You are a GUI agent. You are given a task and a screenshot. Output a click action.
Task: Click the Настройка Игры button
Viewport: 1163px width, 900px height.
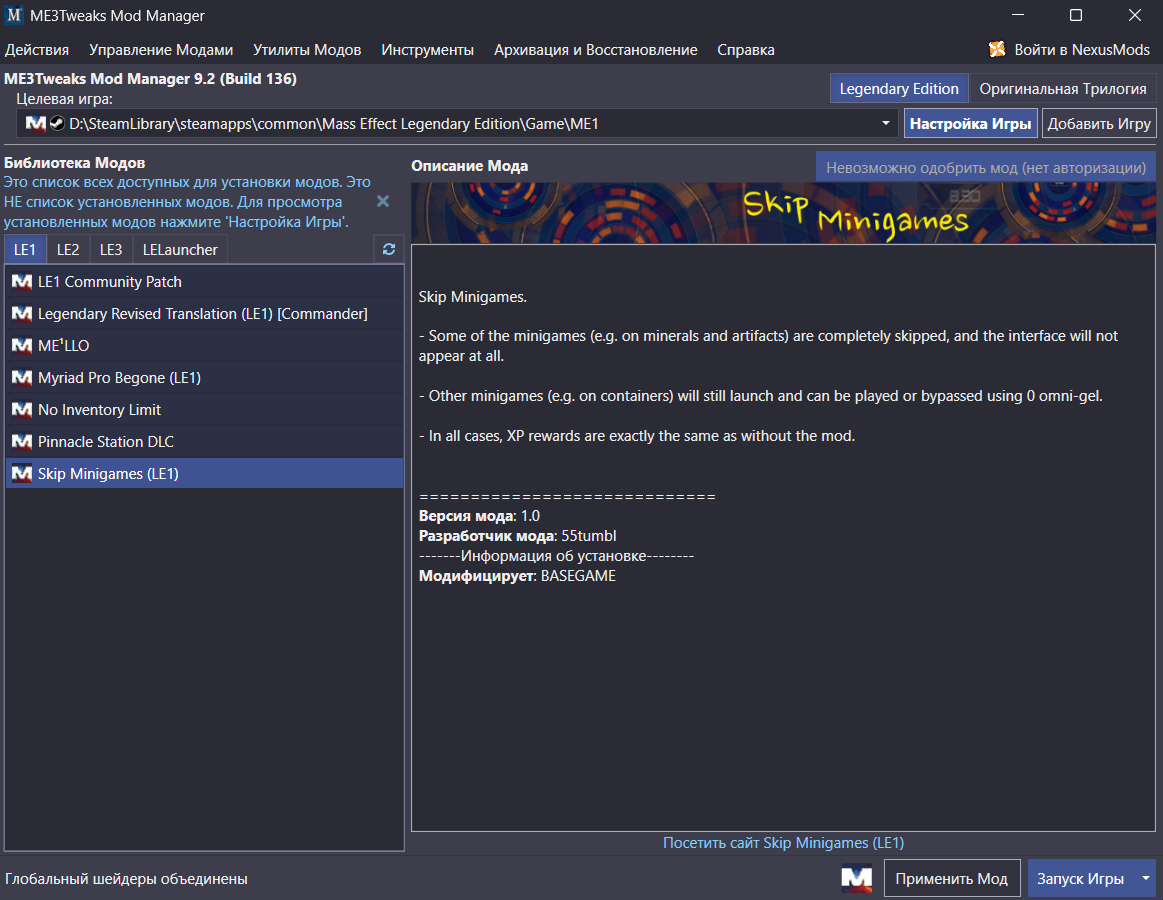pyautogui.click(x=970, y=123)
